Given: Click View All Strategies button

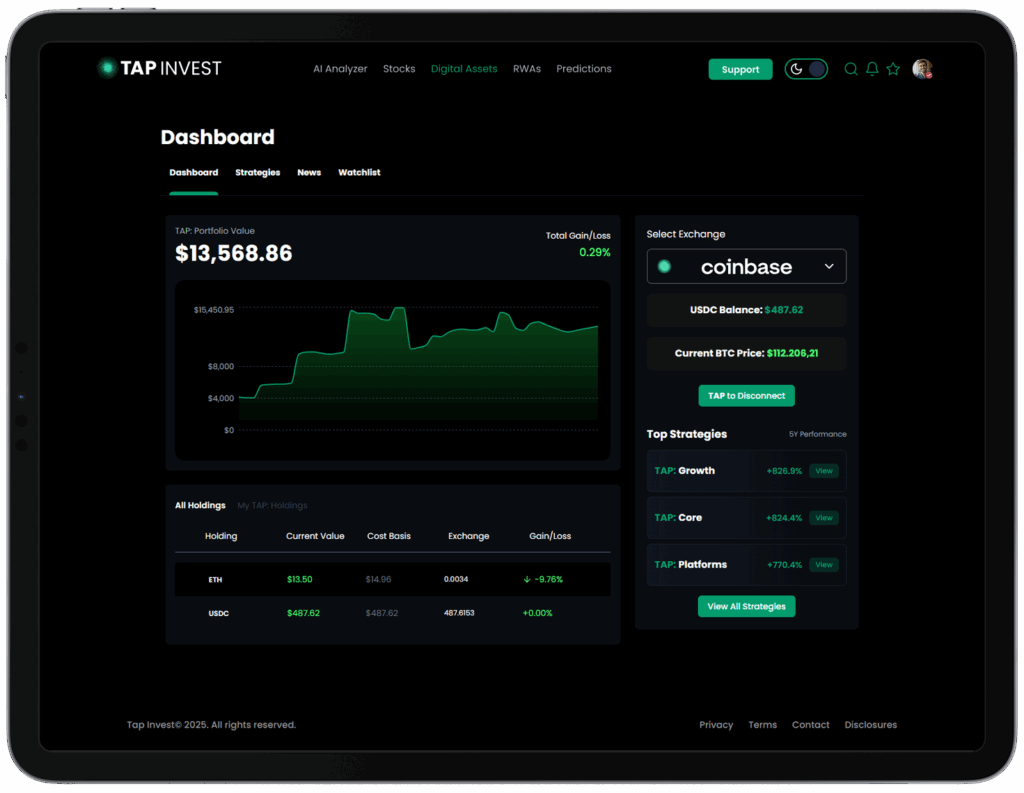Looking at the screenshot, I should (746, 606).
